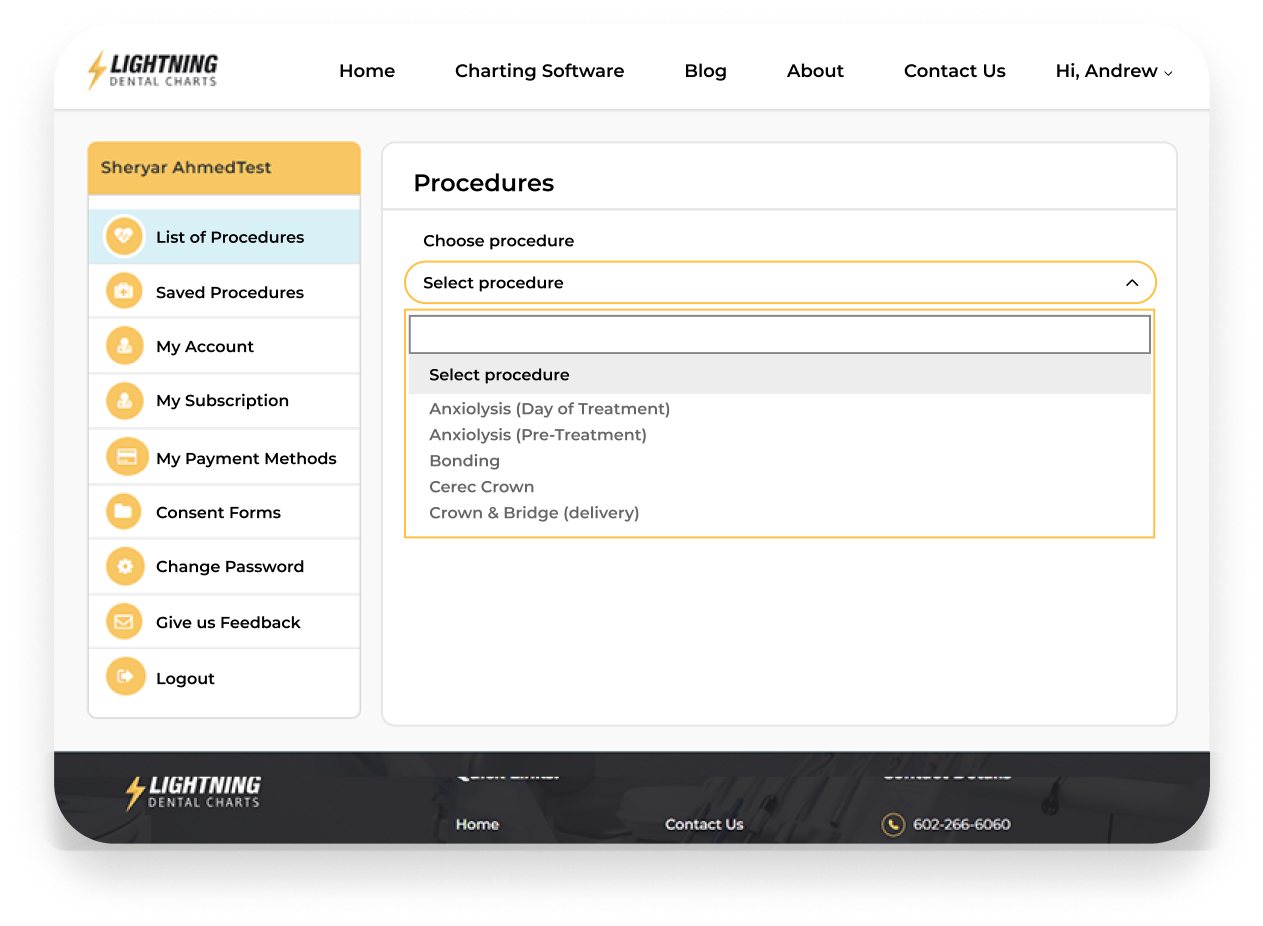The height and width of the screenshot is (926, 1263).
Task: Go to the Blog page
Action: pyautogui.click(x=705, y=71)
